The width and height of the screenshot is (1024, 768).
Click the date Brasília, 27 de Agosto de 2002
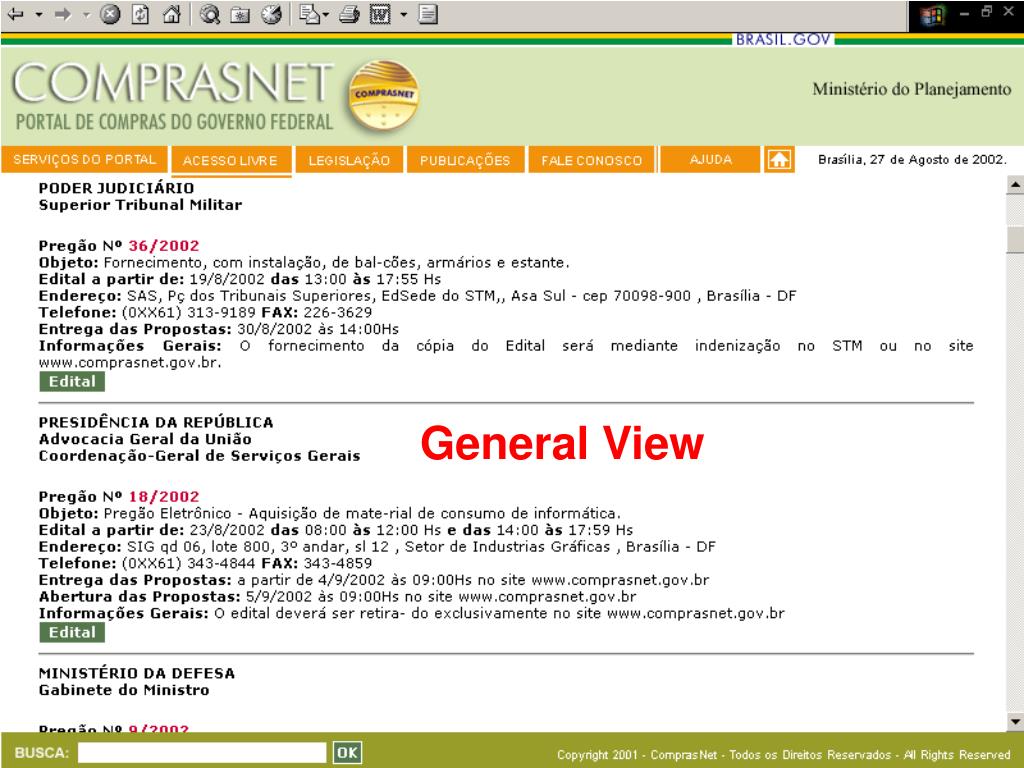click(x=912, y=160)
